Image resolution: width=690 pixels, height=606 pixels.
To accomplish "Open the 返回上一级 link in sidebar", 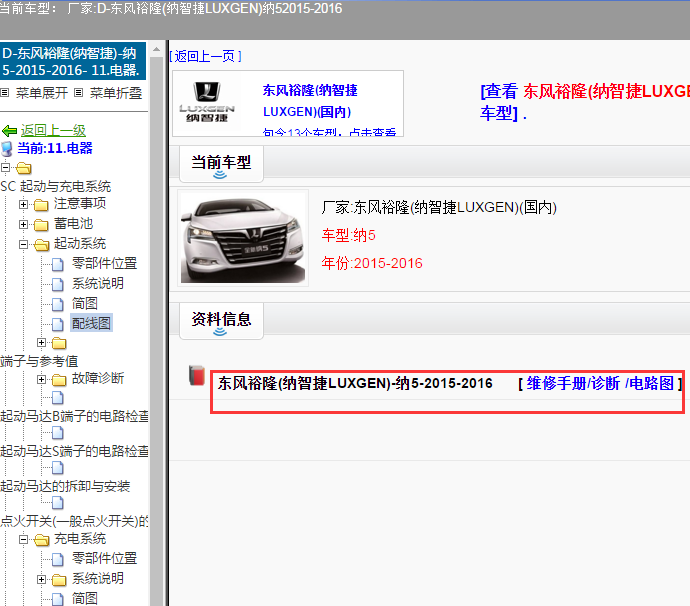I will coord(53,130).
